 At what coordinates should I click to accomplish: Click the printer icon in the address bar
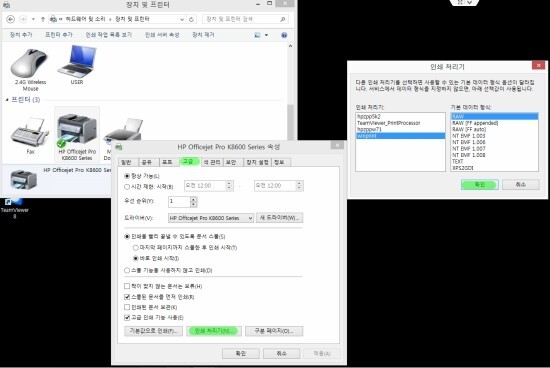(53, 19)
